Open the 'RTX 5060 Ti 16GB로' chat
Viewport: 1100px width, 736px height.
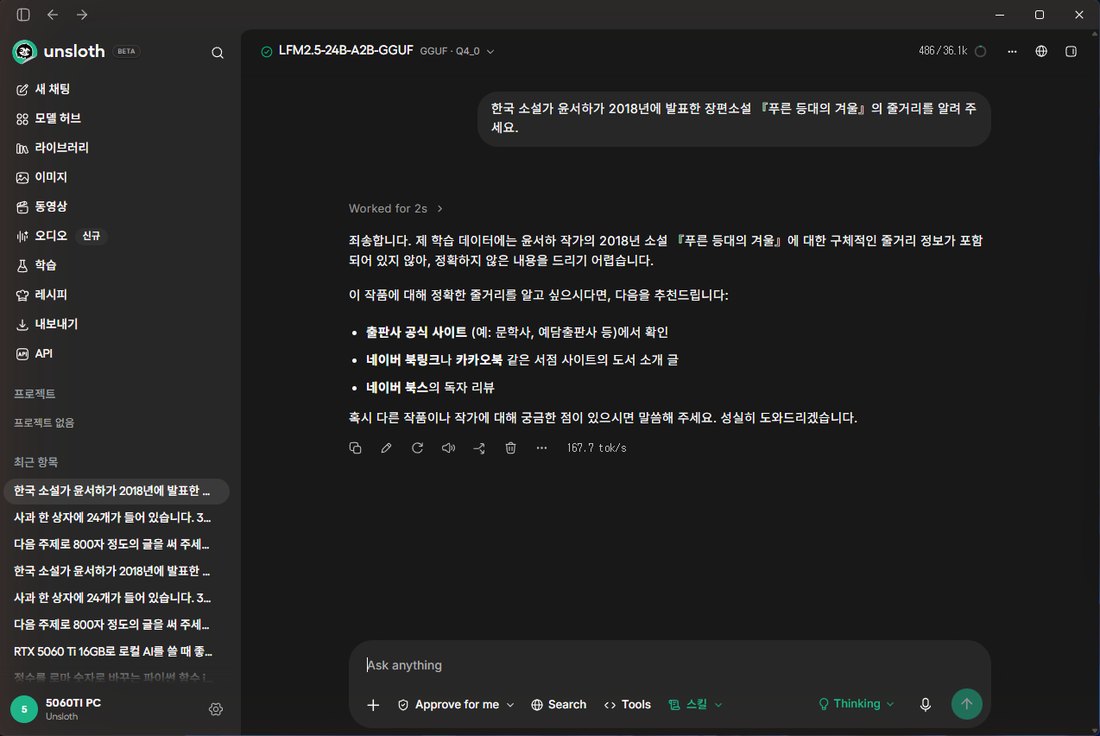pyautogui.click(x=116, y=652)
